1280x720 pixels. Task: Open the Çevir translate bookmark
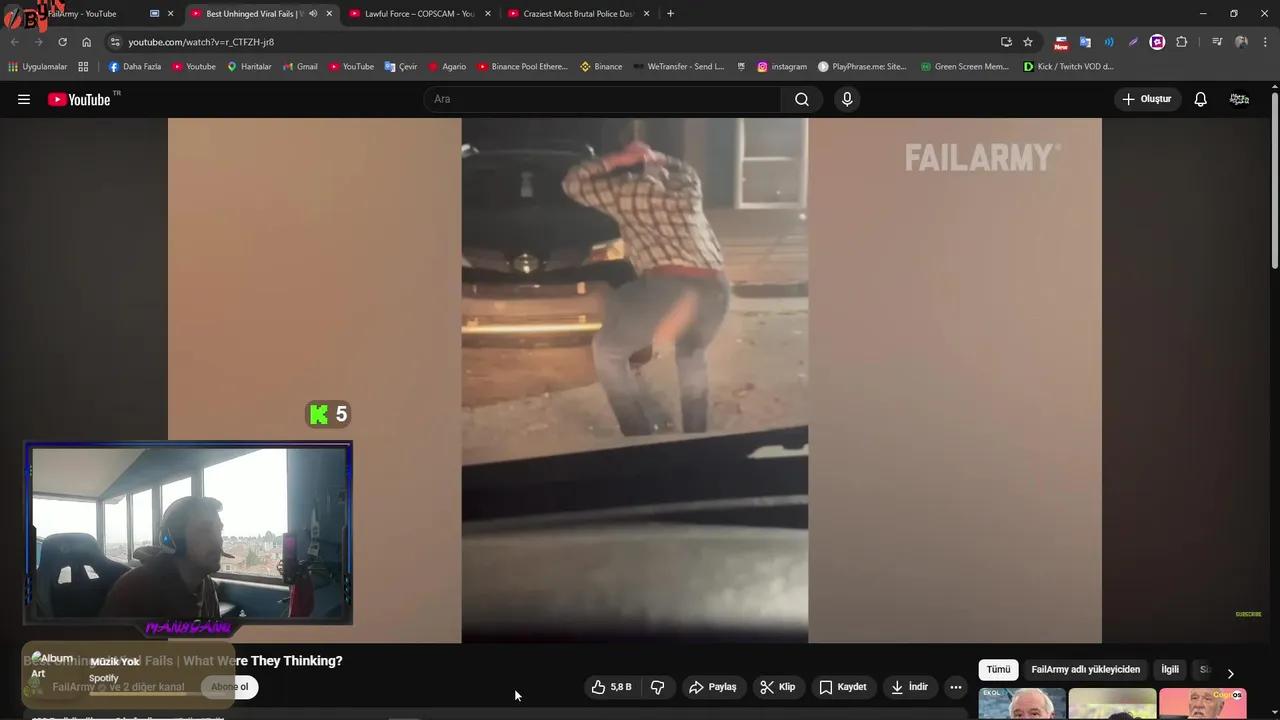[x=401, y=67]
